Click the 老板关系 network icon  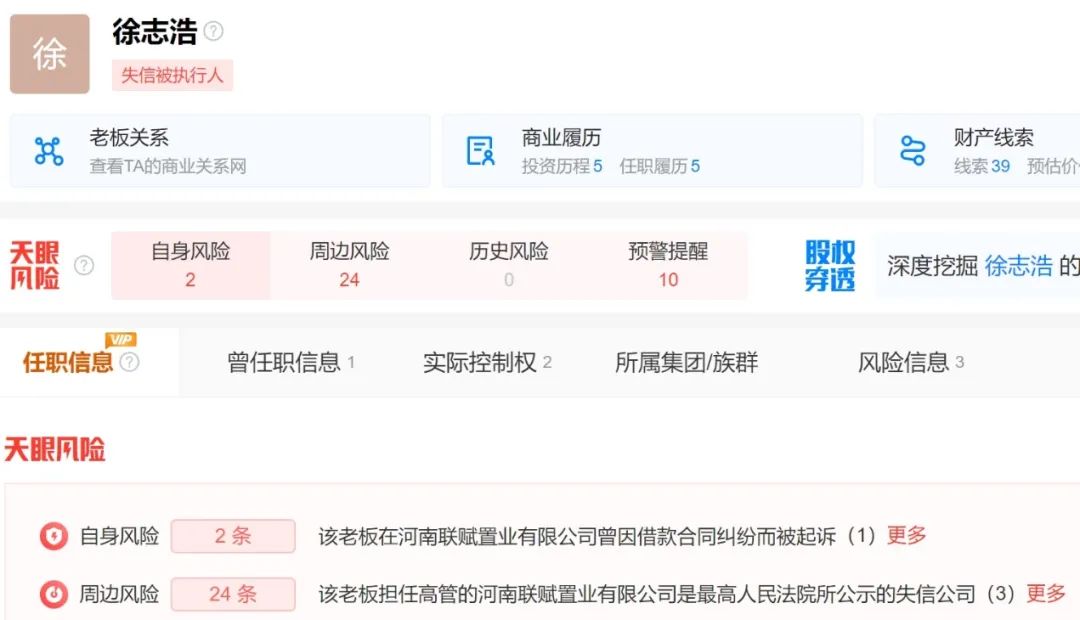point(48,151)
